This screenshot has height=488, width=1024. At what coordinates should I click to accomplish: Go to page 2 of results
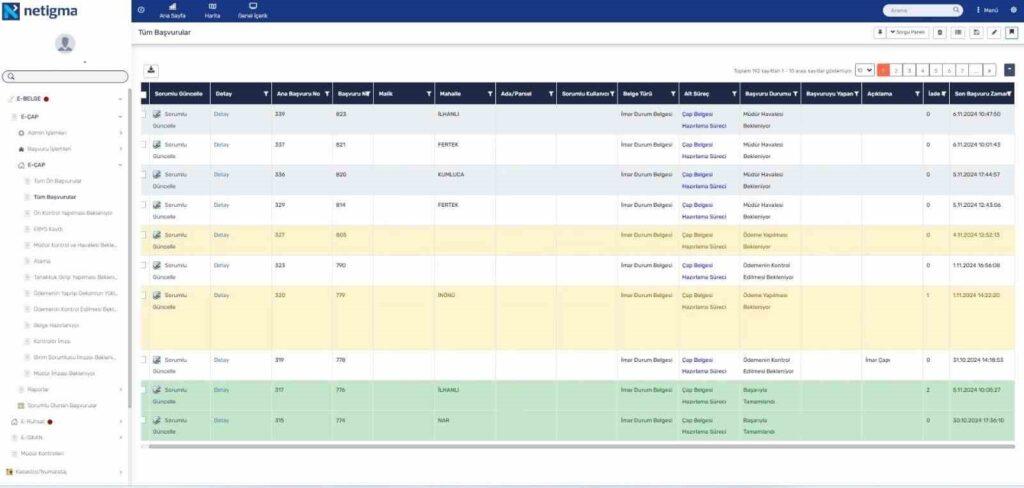click(x=897, y=70)
